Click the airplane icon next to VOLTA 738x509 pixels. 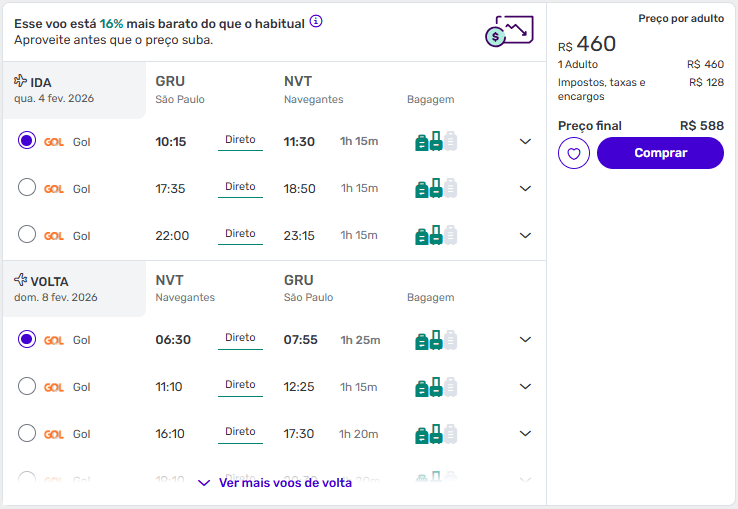[20, 280]
